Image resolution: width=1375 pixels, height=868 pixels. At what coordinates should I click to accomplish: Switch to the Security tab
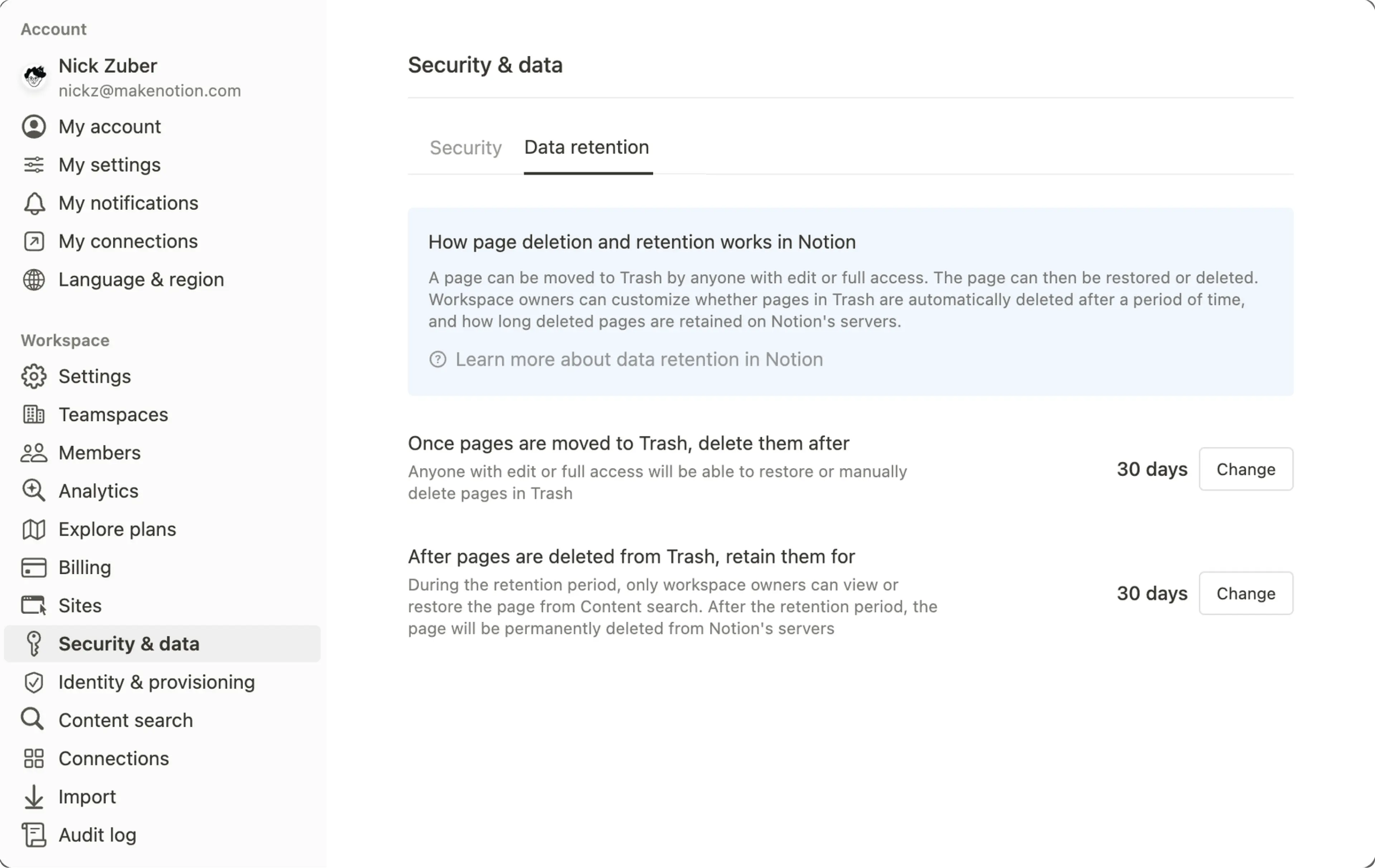465,147
